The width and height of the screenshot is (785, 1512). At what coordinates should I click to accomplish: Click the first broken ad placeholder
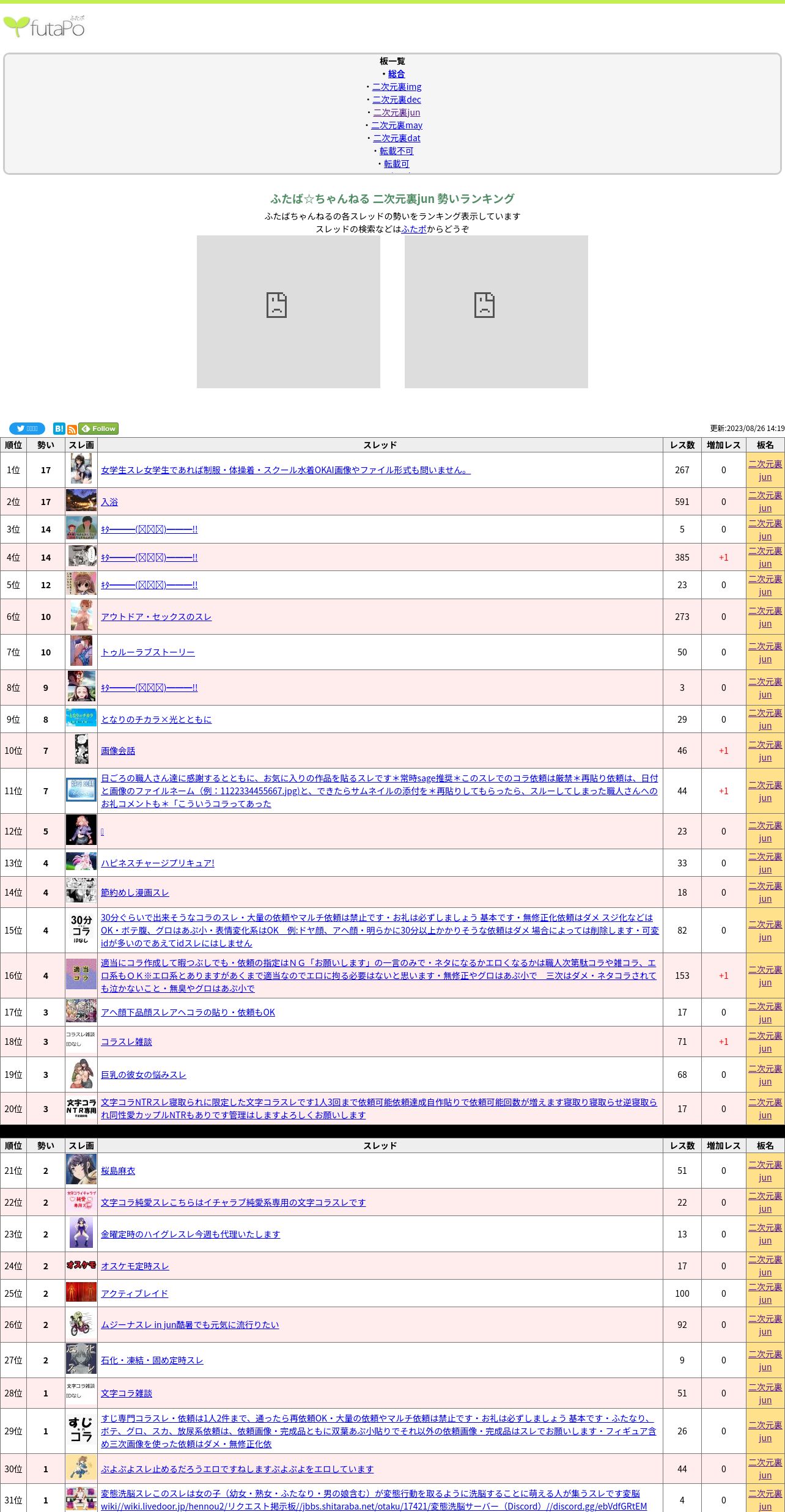pos(289,312)
